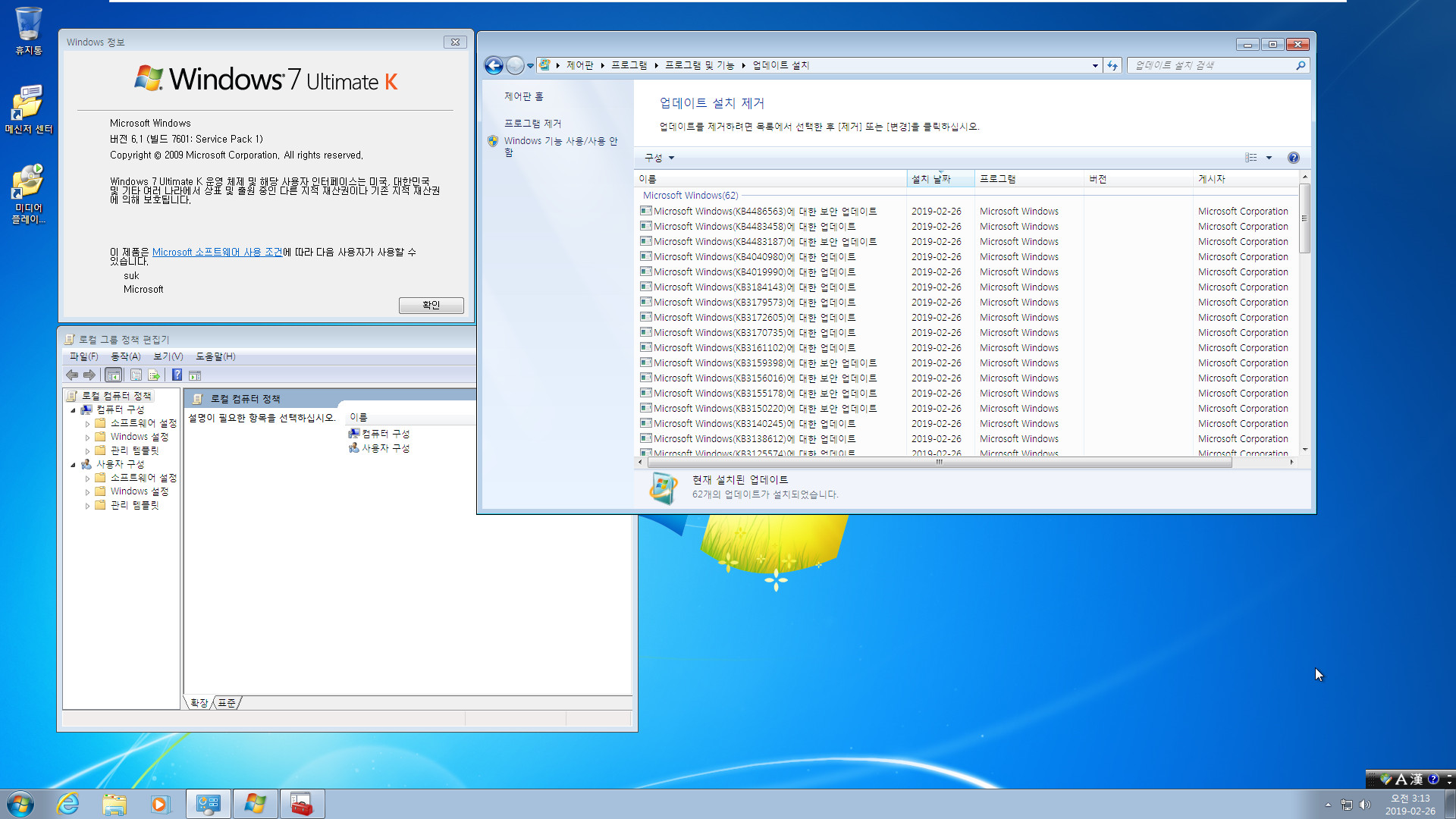The image size is (1456, 819).
Task: Sort the list by 이름 column
Action: (x=770, y=179)
